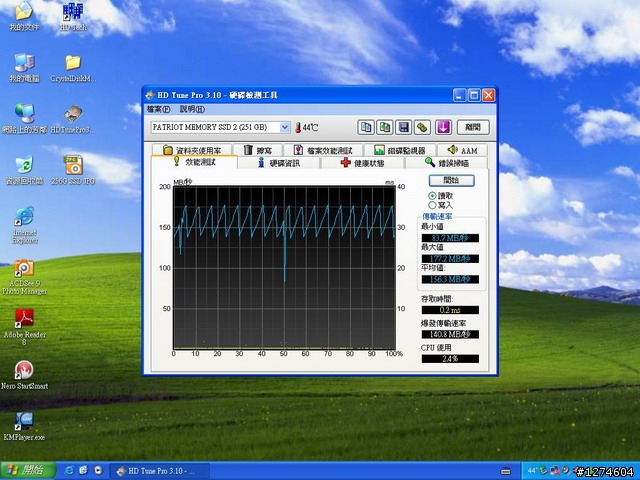Select the KMPlayer.exe desktop icon
The height and width of the screenshot is (480, 640).
pyautogui.click(x=24, y=426)
